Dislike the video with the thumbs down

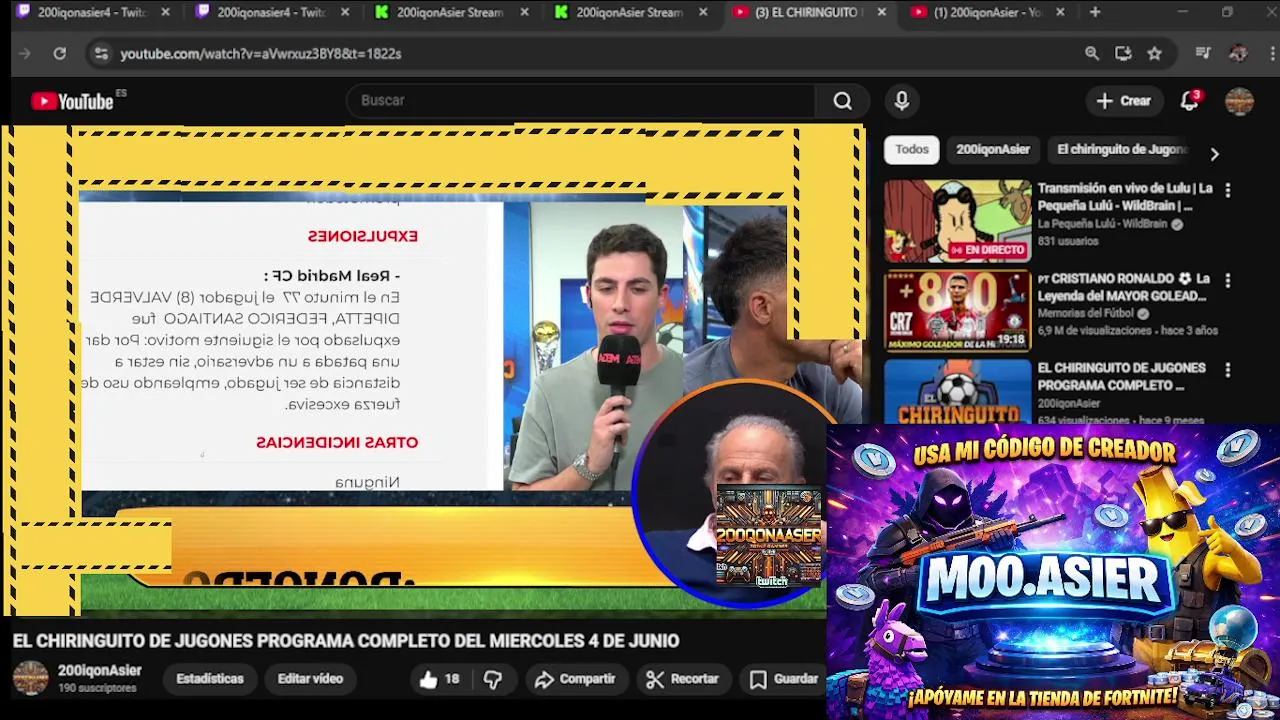tap(493, 679)
